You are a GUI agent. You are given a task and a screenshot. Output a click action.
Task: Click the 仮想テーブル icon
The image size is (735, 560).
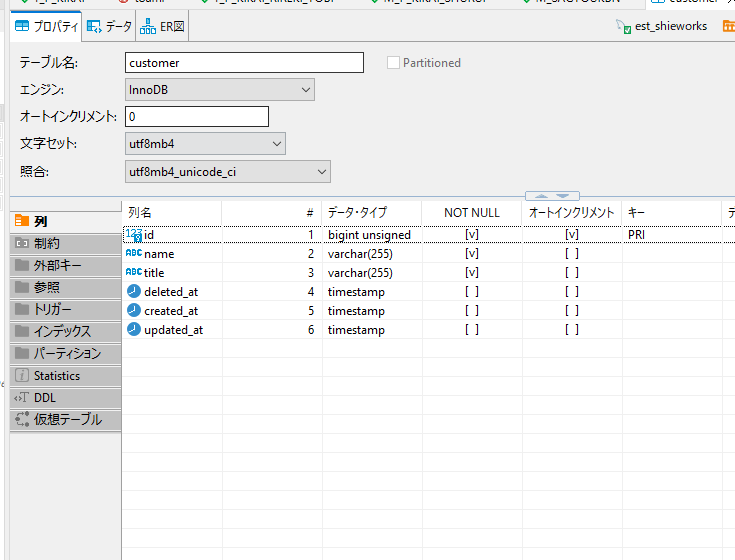(22, 419)
